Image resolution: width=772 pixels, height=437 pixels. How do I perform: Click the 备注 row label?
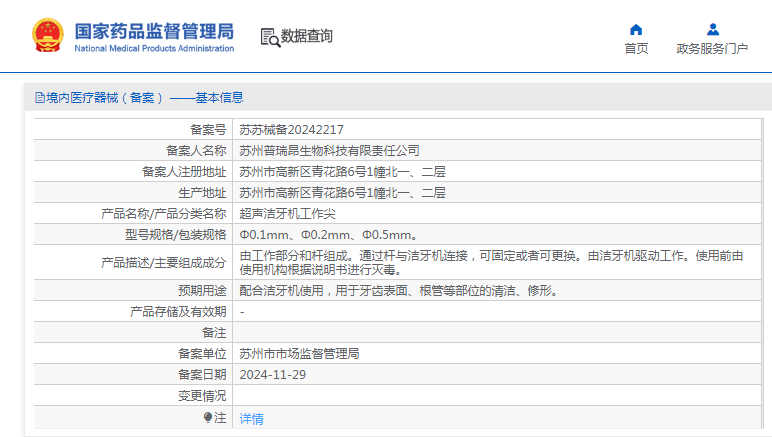point(214,333)
